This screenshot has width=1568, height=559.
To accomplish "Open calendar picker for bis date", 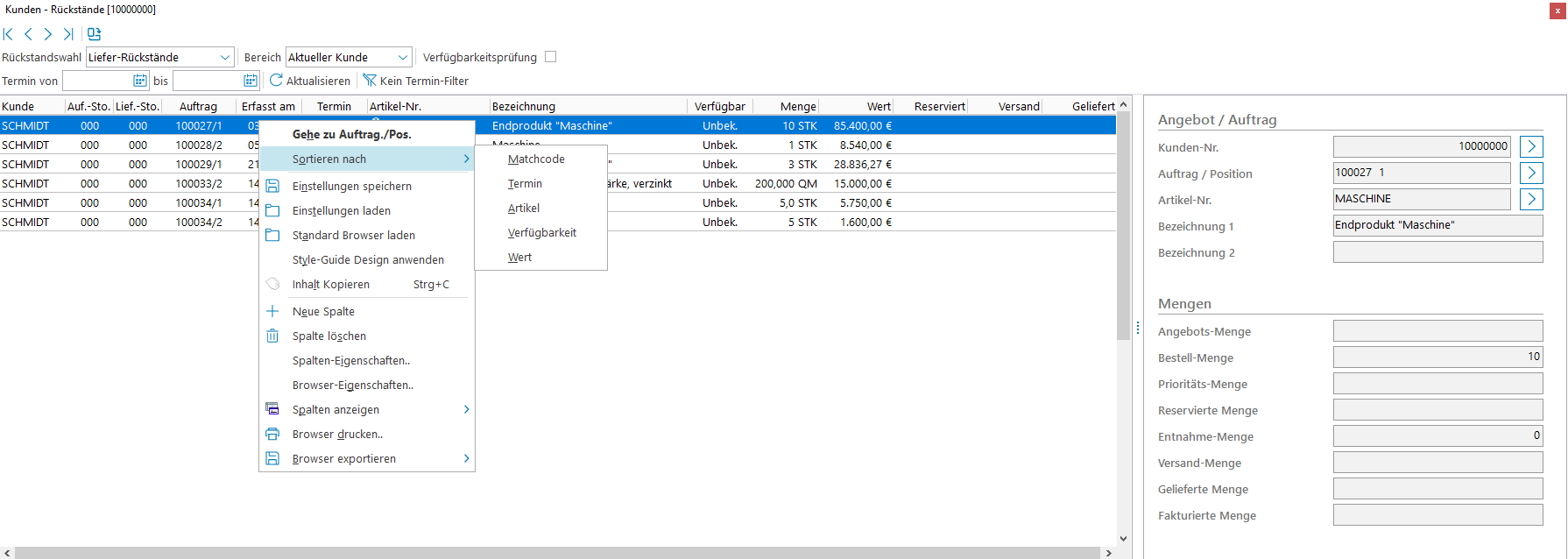I will [250, 81].
